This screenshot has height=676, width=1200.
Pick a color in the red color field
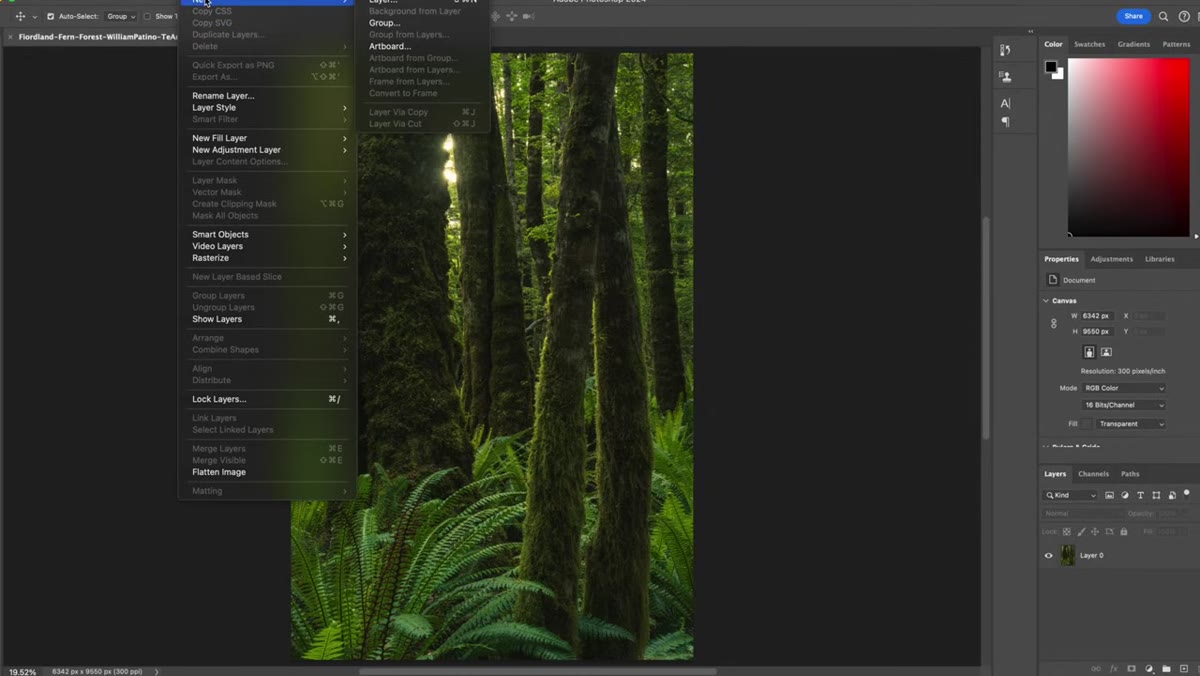[x=1129, y=147]
